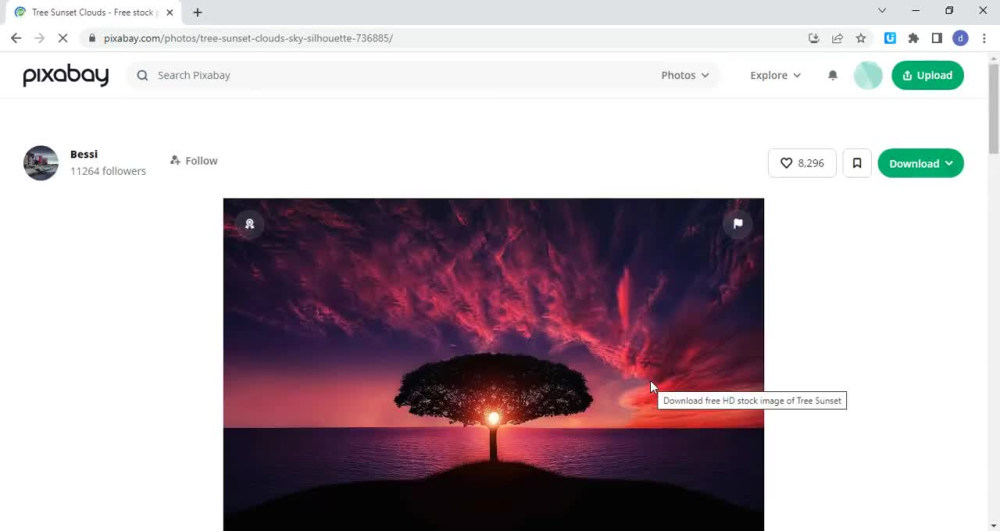The height and width of the screenshot is (531, 1000).
Task: Open Chrome profile 'd' avatar
Action: coord(960,38)
